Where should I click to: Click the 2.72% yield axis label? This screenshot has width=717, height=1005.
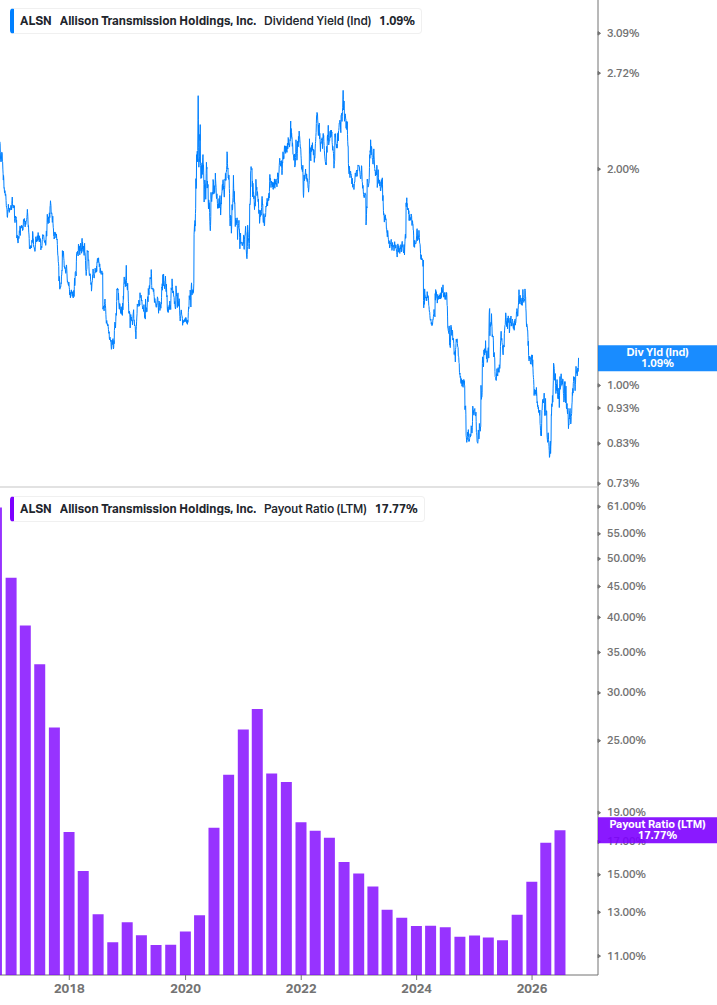click(x=623, y=74)
